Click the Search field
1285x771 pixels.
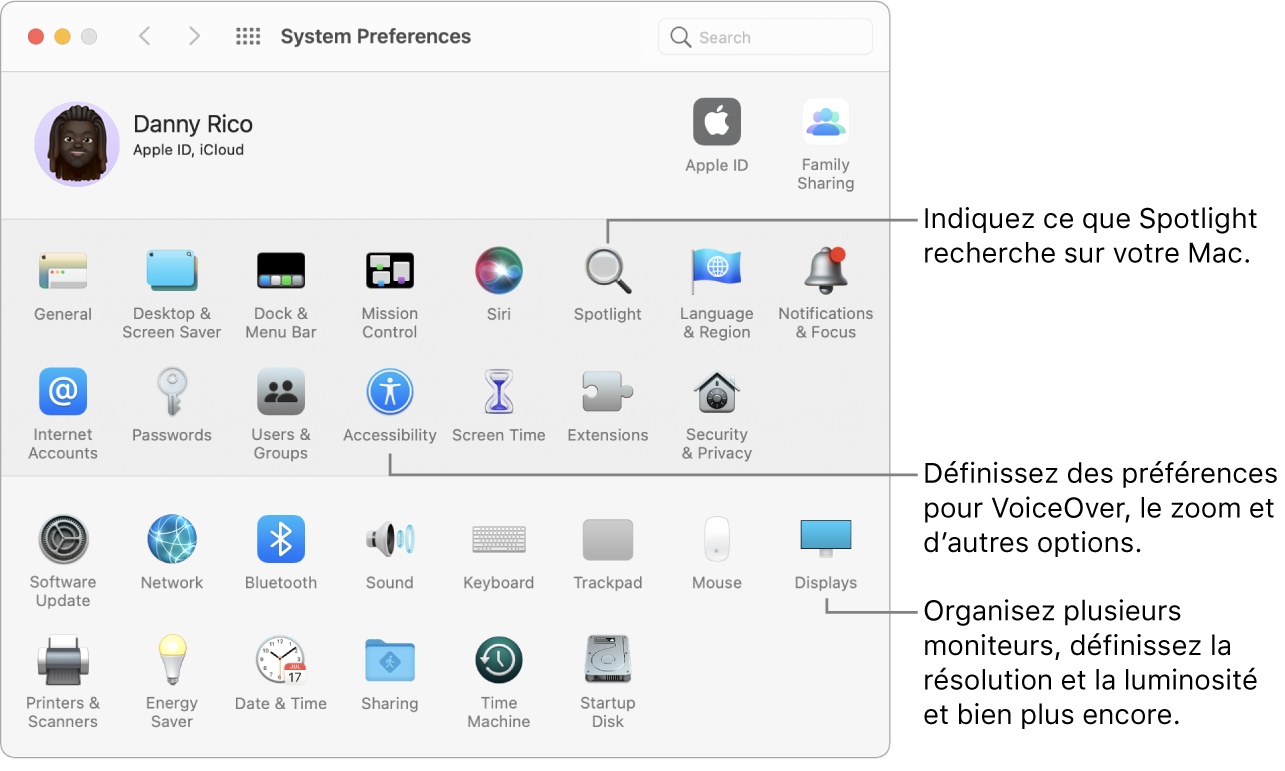[765, 37]
